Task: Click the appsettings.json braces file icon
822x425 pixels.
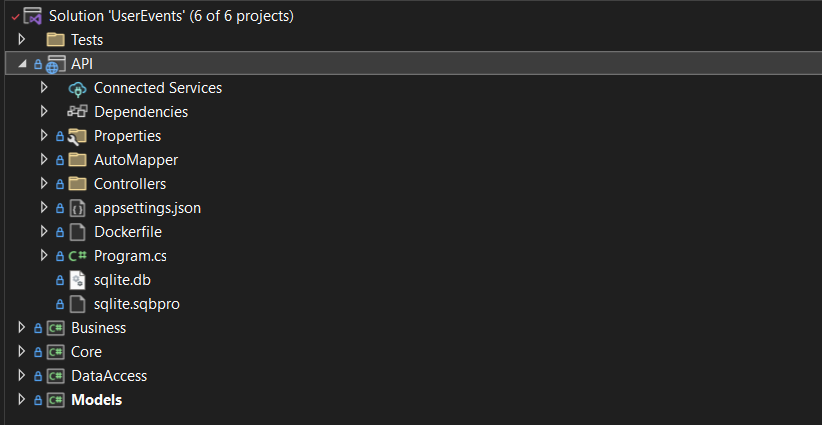Action: [78, 209]
